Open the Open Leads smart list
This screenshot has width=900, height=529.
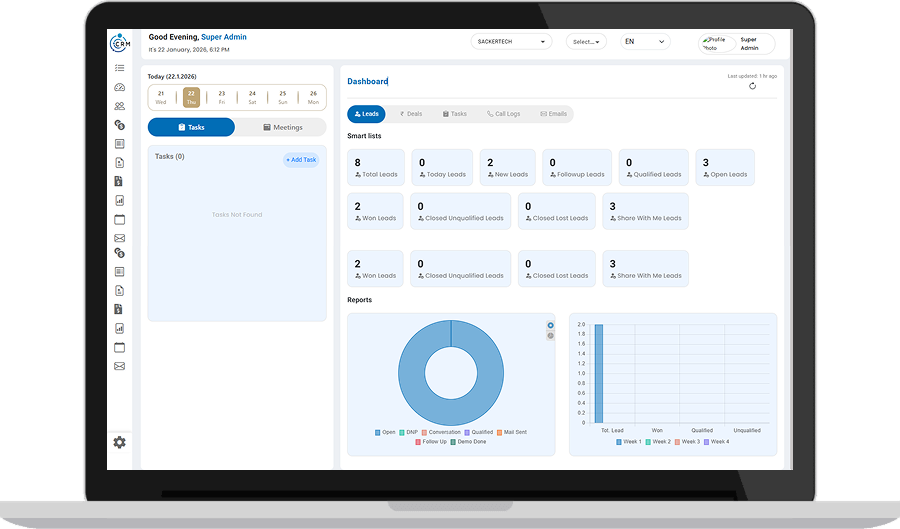click(x=725, y=168)
